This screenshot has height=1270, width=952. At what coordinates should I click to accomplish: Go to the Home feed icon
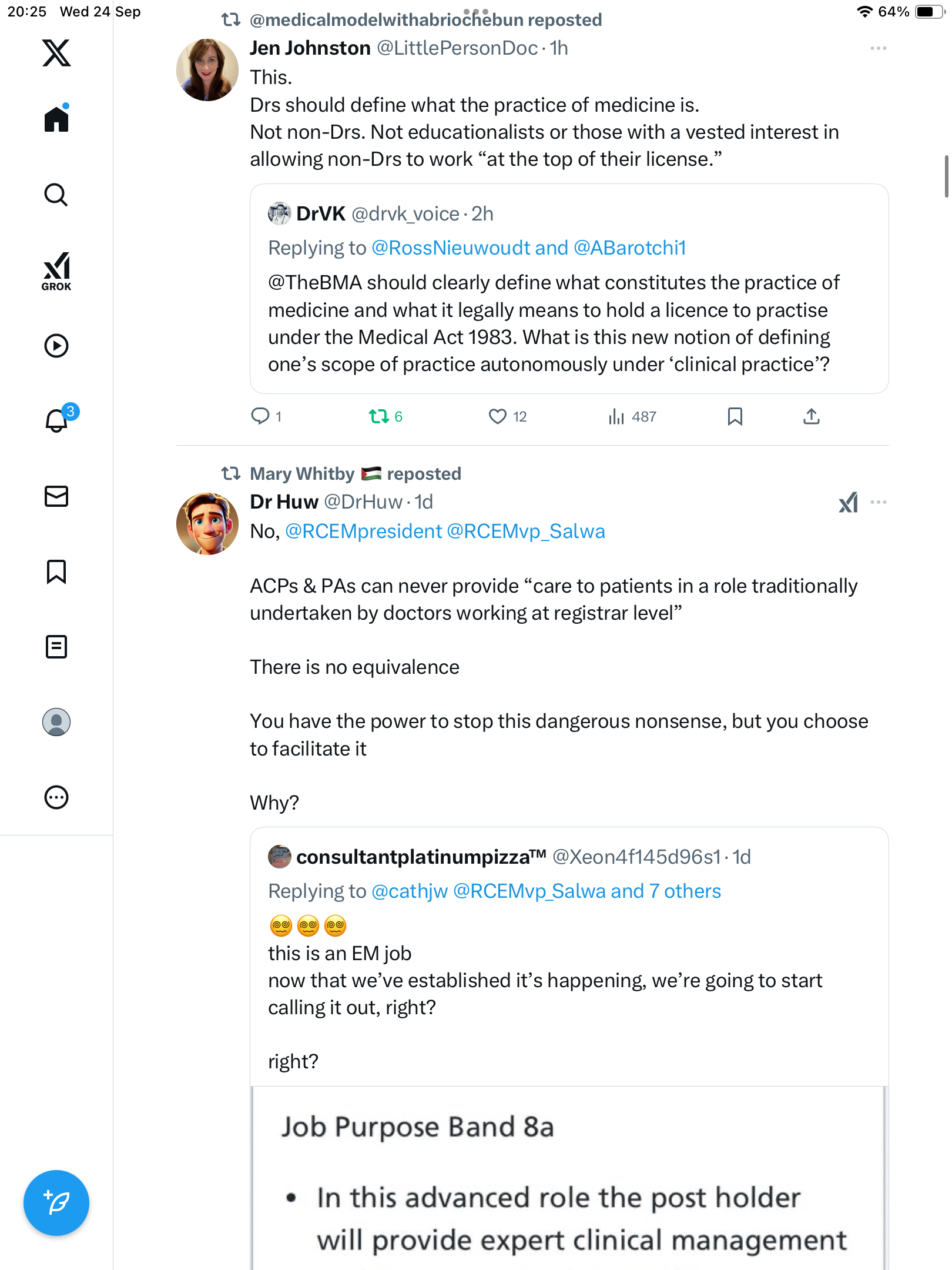56,119
